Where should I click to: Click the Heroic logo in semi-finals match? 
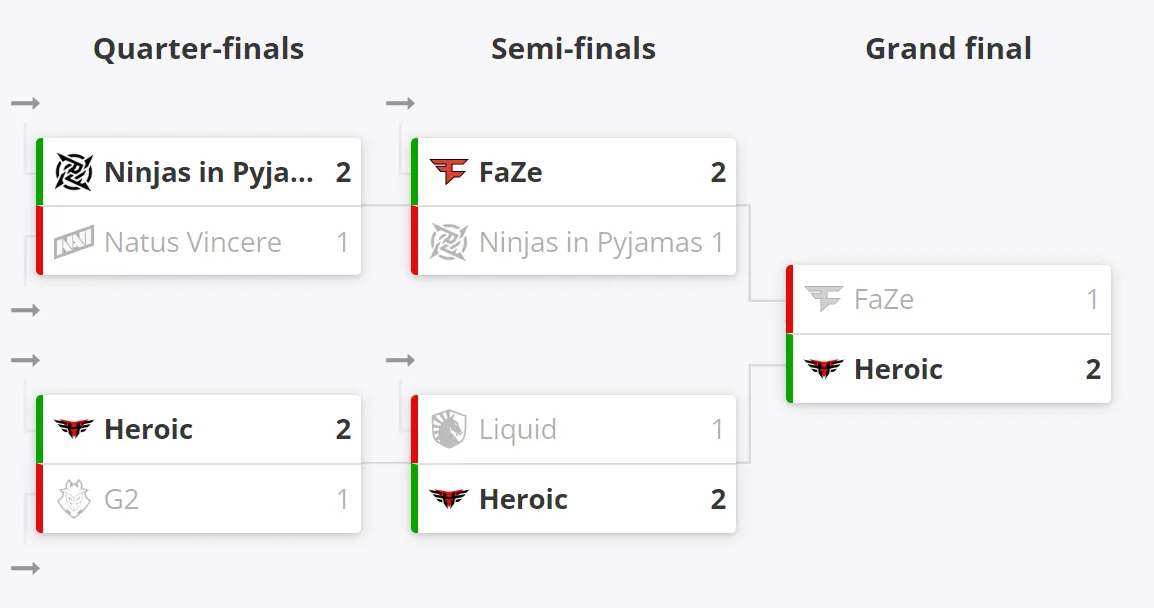(x=448, y=498)
